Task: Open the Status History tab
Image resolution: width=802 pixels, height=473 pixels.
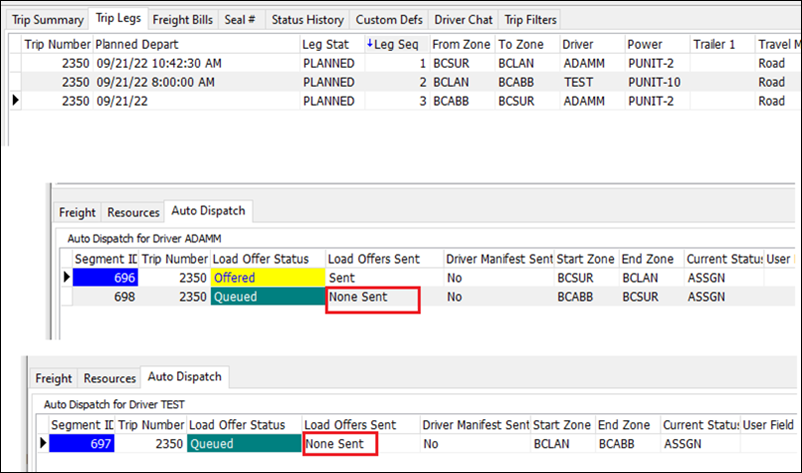Action: (308, 19)
